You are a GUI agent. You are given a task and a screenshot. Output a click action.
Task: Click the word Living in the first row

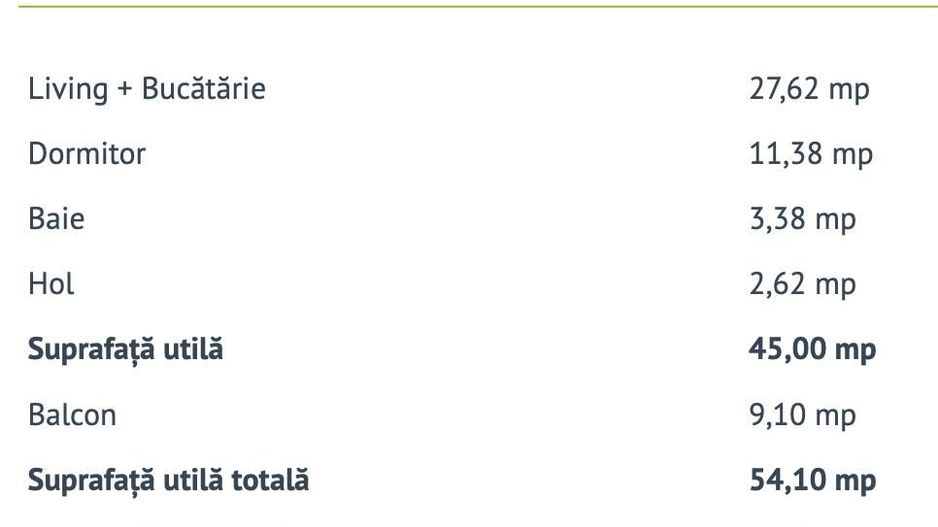click(x=67, y=89)
